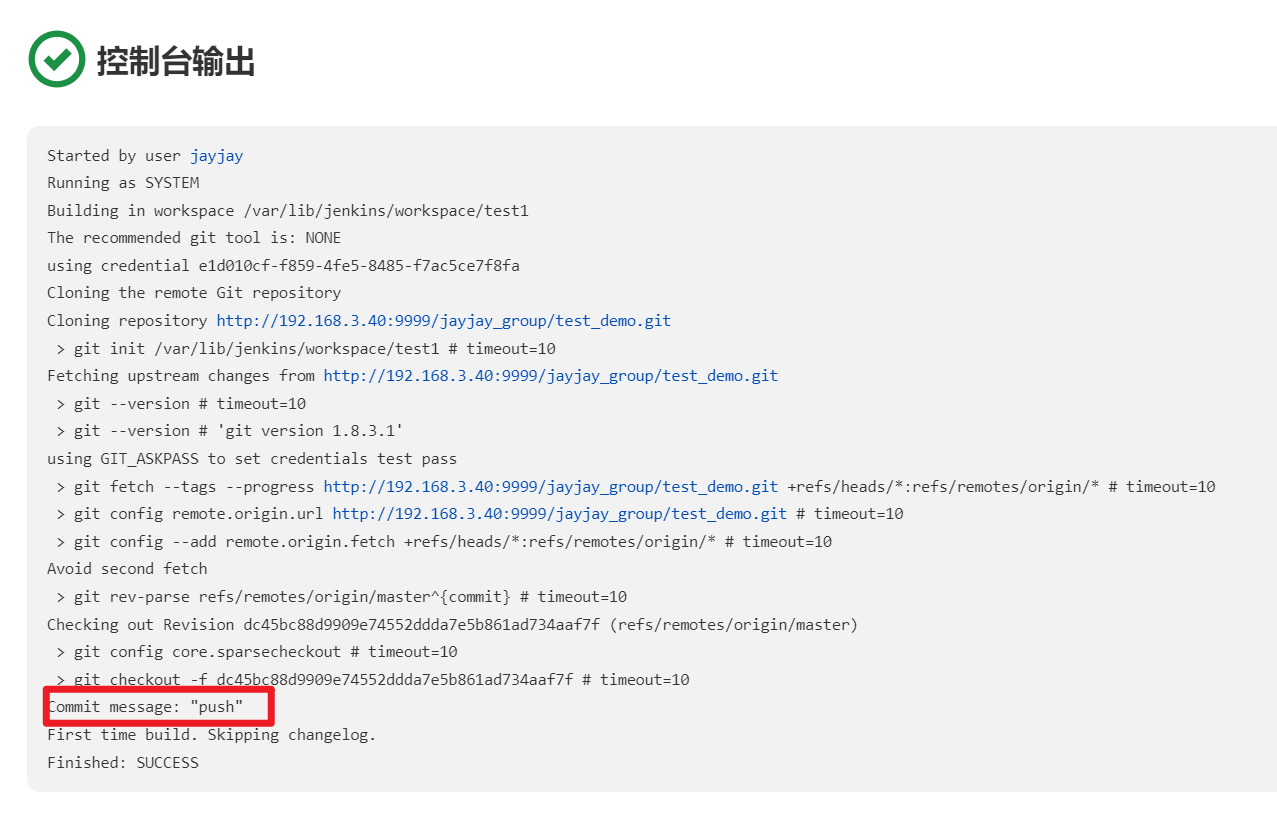This screenshot has width=1277, height=813.
Task: Open the jayjay user link
Action: point(216,156)
